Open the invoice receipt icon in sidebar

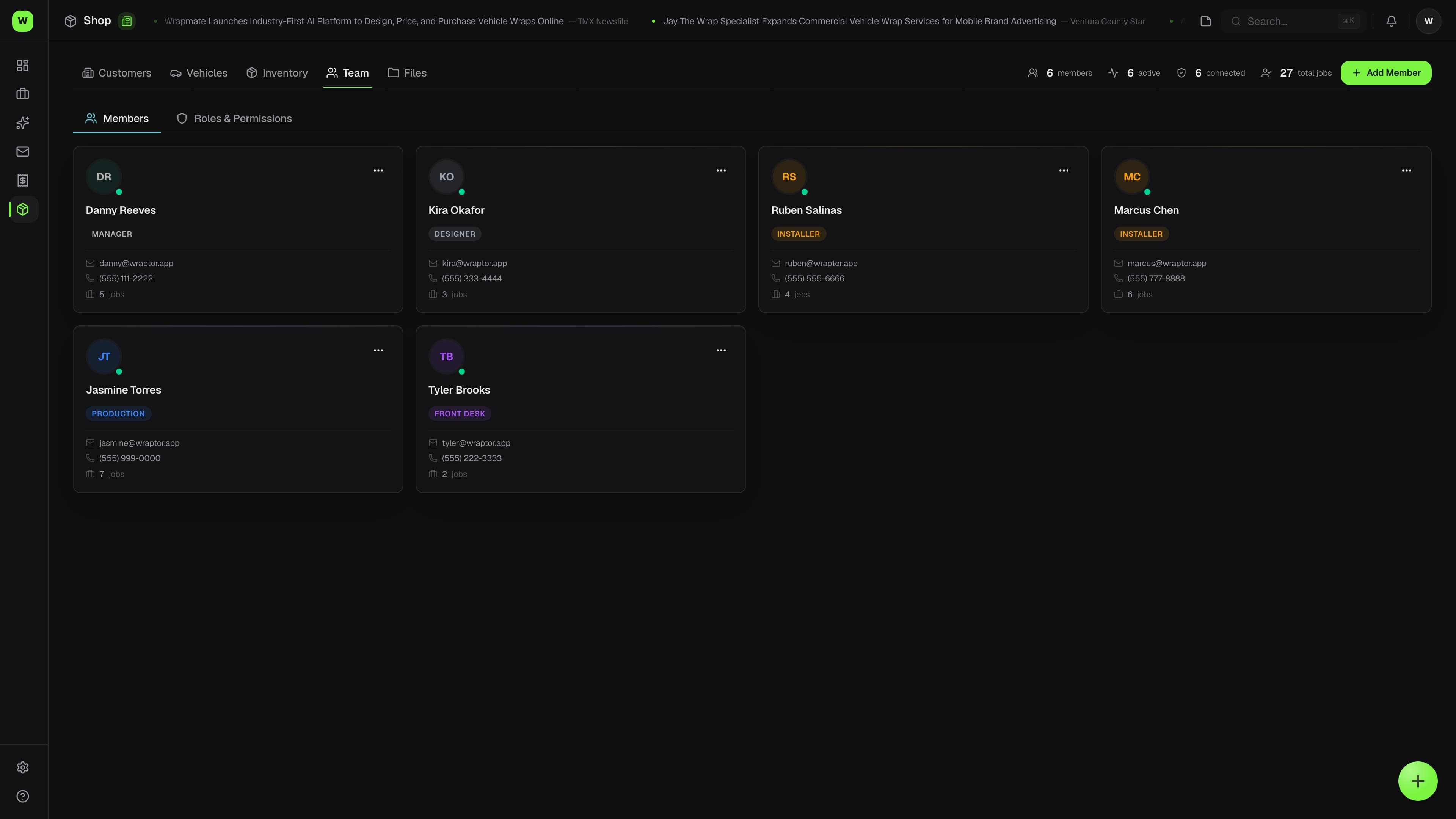[23, 180]
